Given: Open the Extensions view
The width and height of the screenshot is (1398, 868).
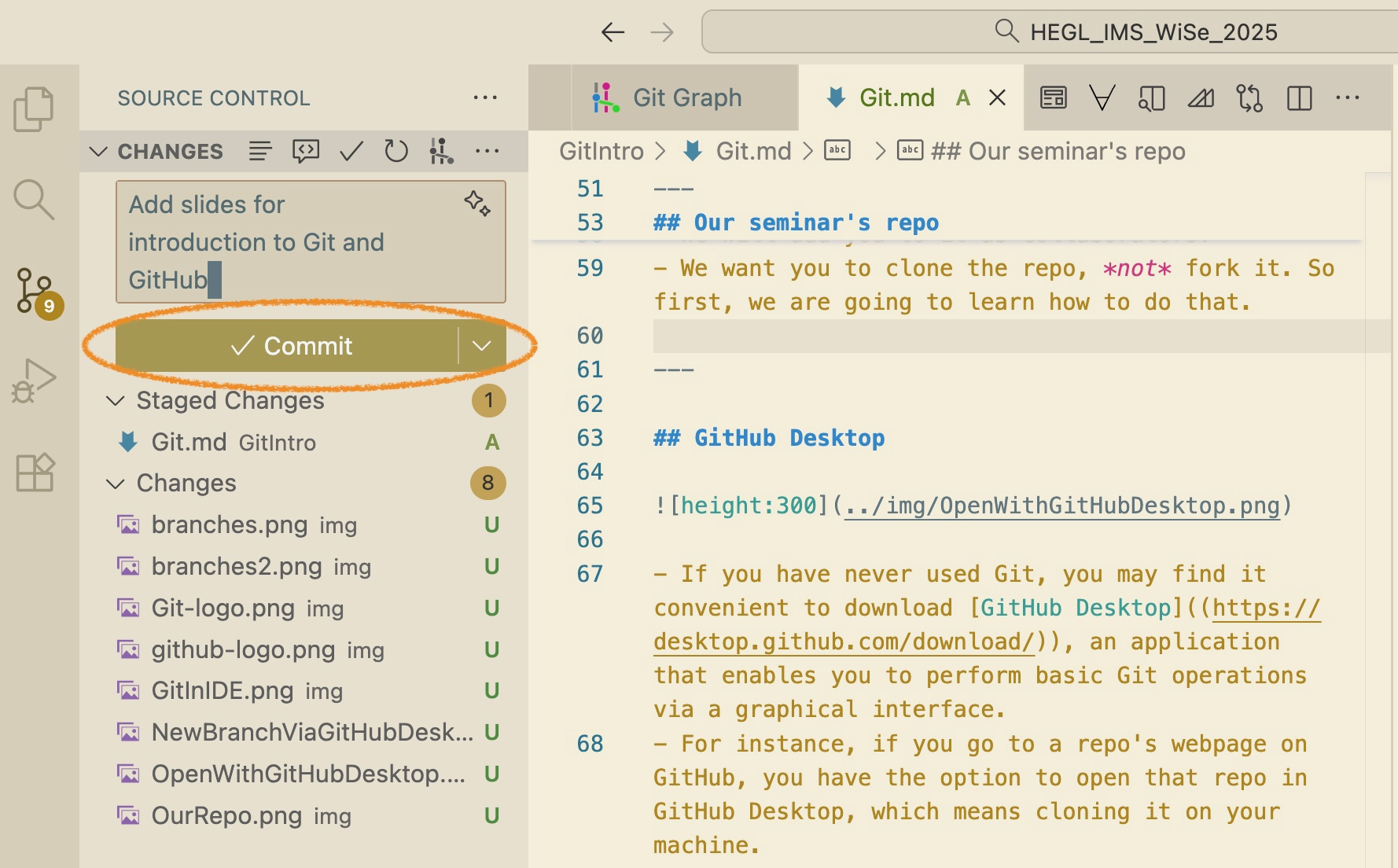Looking at the screenshot, I should pyautogui.click(x=35, y=472).
